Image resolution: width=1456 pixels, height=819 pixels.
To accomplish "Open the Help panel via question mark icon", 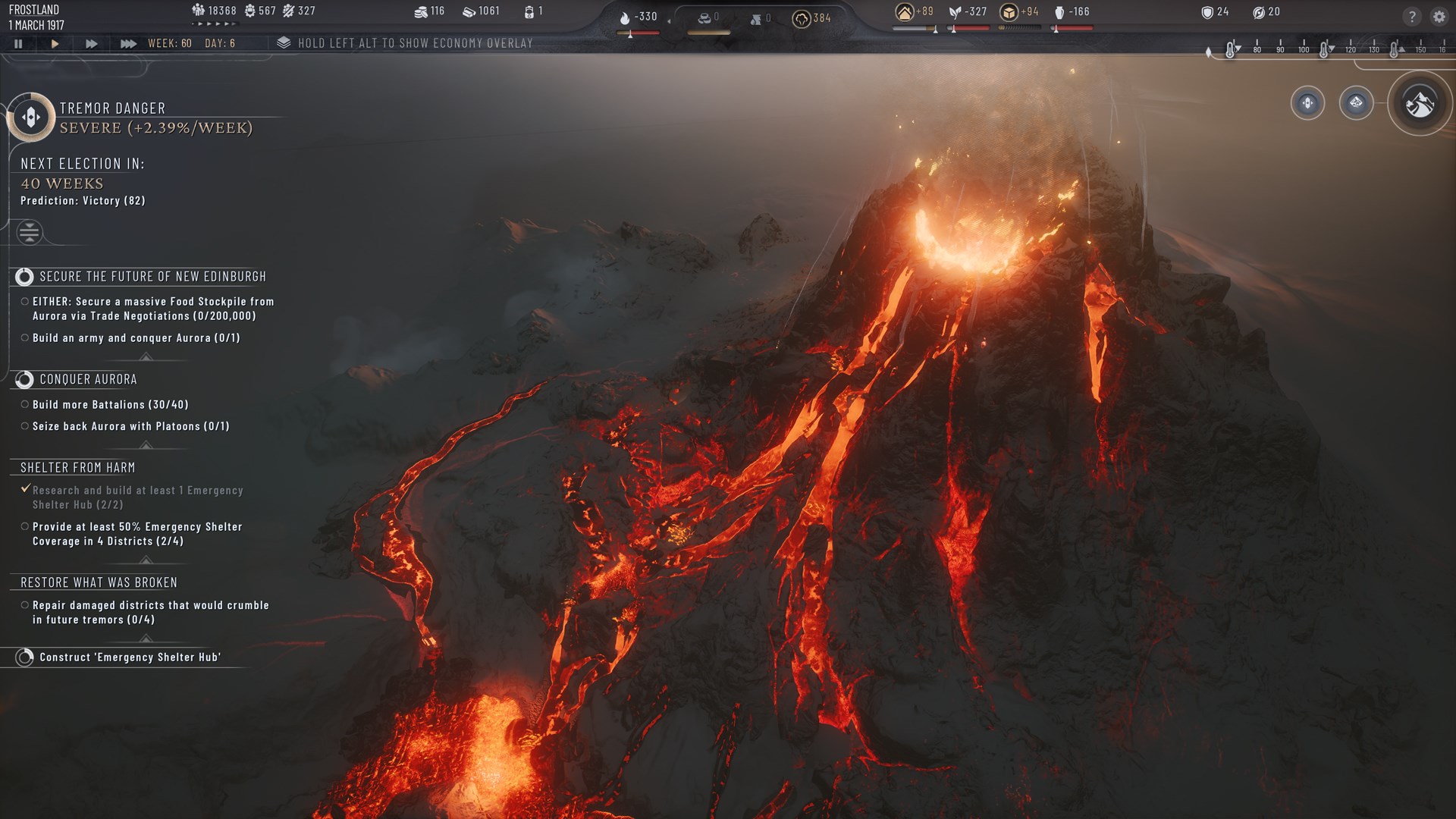I will [1411, 15].
